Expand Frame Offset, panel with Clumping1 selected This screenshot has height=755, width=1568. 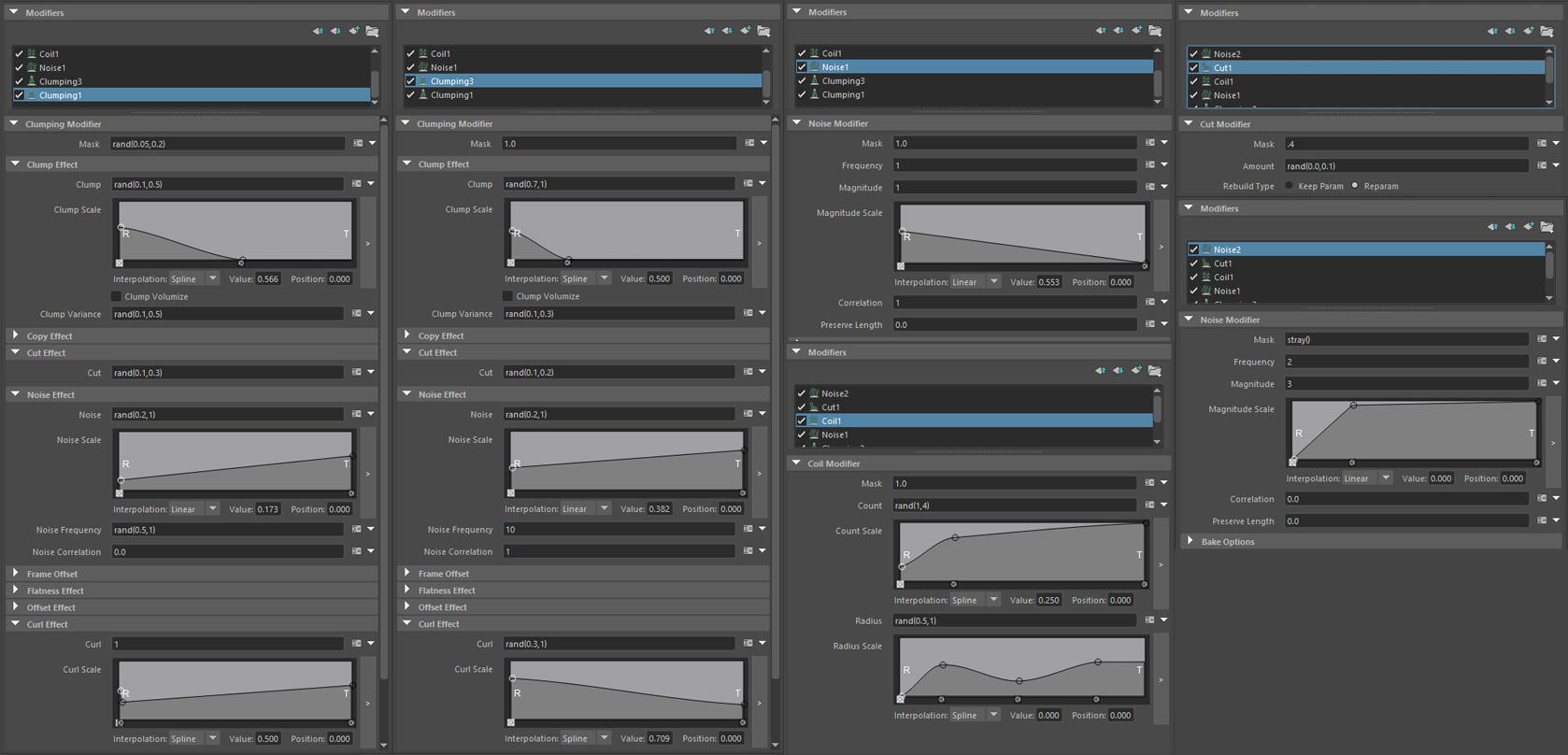(16, 574)
